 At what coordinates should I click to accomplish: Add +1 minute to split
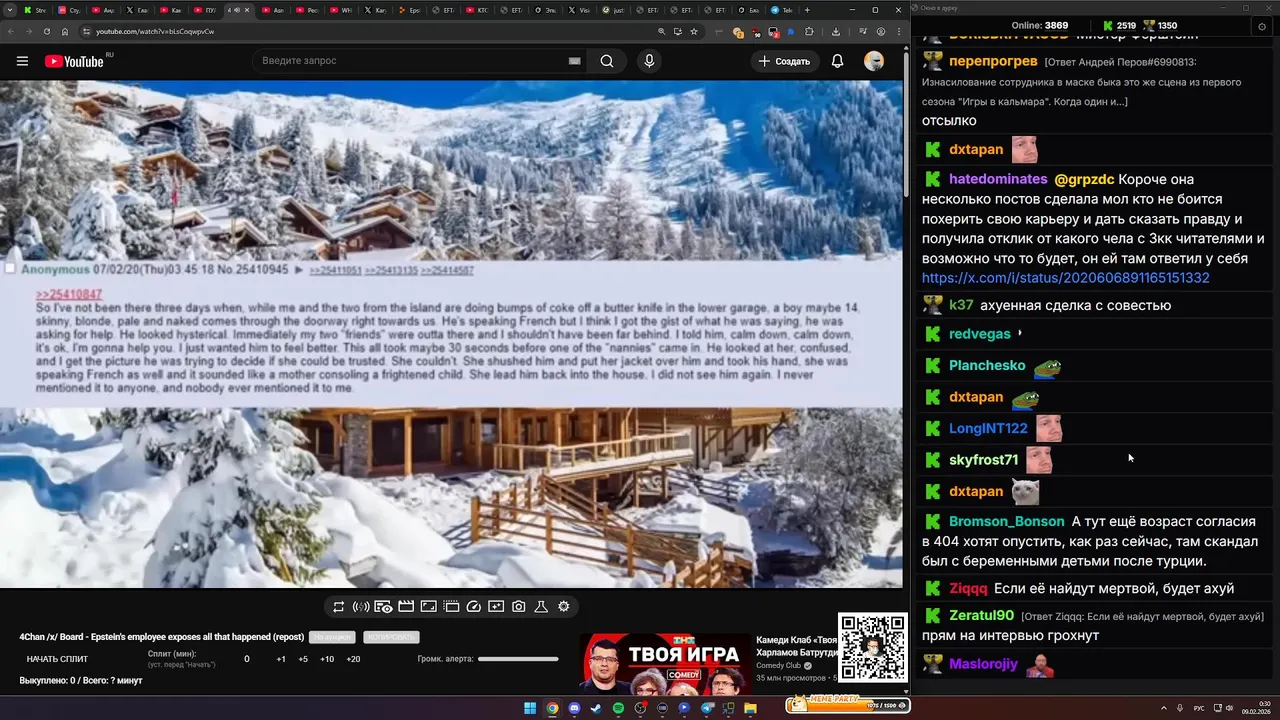coord(281,659)
